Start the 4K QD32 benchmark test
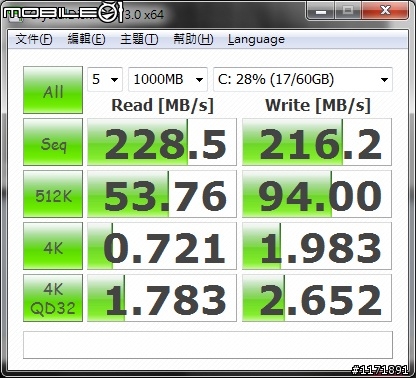 tap(53, 298)
